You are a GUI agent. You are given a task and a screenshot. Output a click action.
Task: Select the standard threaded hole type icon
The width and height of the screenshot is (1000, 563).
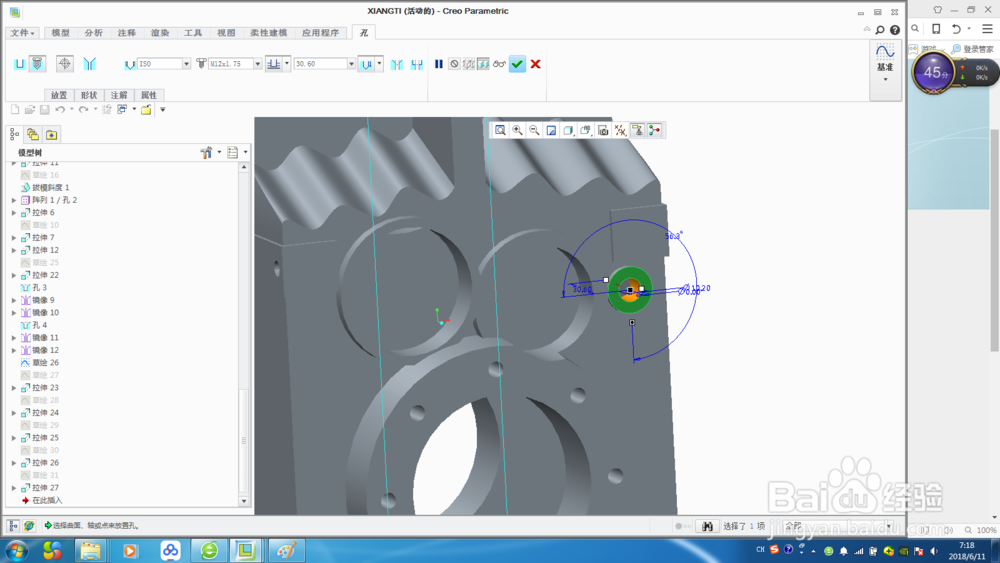coord(38,64)
